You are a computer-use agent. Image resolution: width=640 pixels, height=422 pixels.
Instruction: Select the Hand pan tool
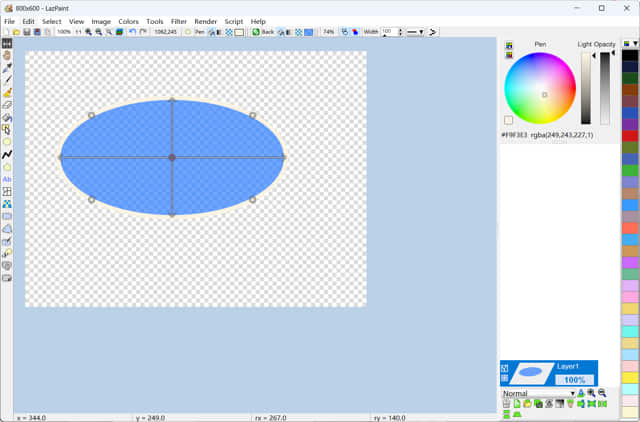(7, 56)
